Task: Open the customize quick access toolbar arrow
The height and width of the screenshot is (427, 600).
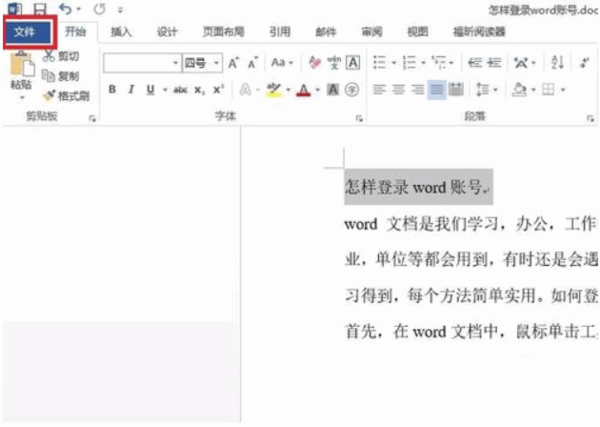Action: pos(120,10)
